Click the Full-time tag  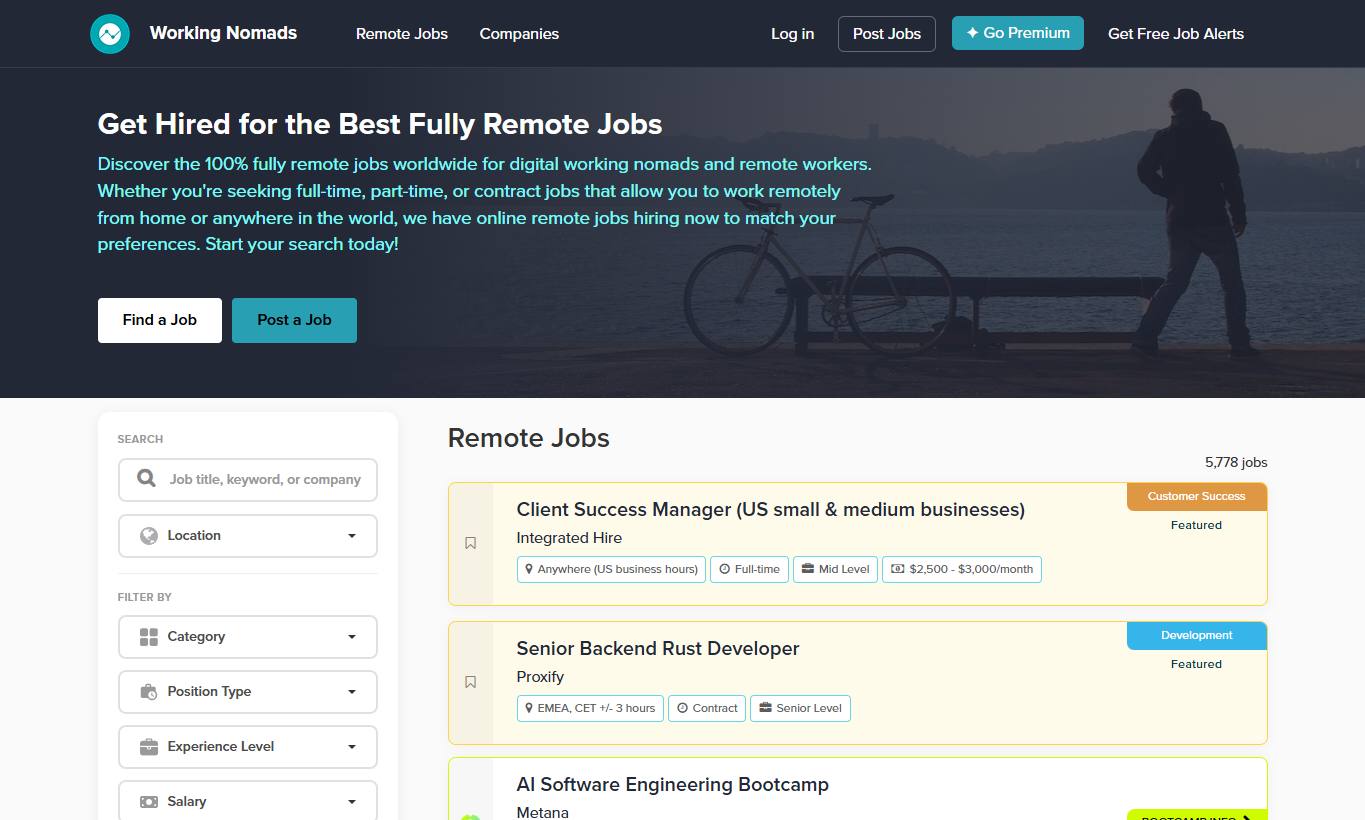click(750, 569)
